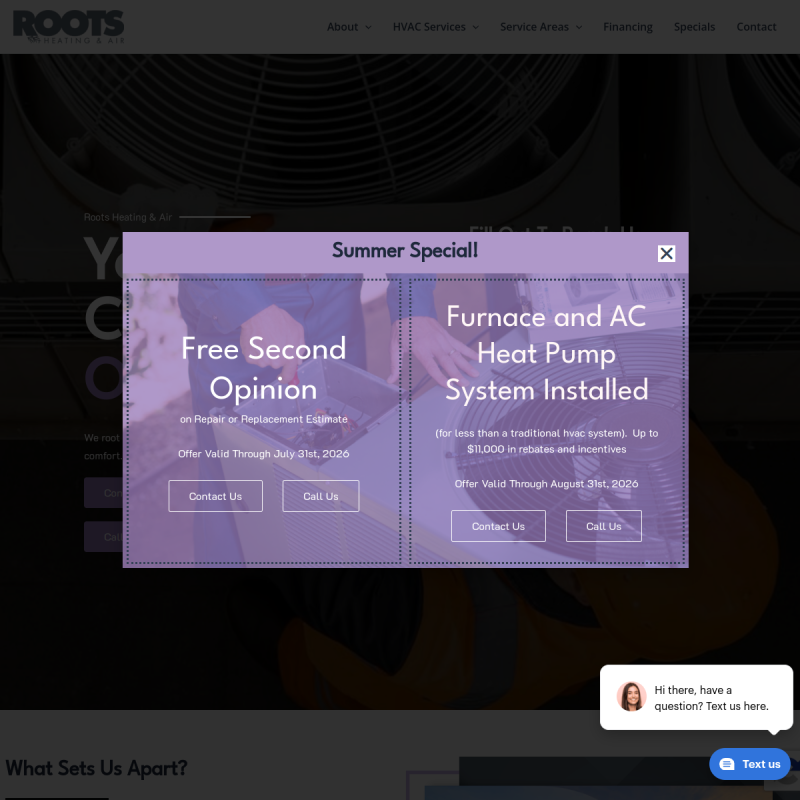The image size is (800, 800).
Task: Click Contact Us under Free Second Opinion
Action: coord(215,496)
